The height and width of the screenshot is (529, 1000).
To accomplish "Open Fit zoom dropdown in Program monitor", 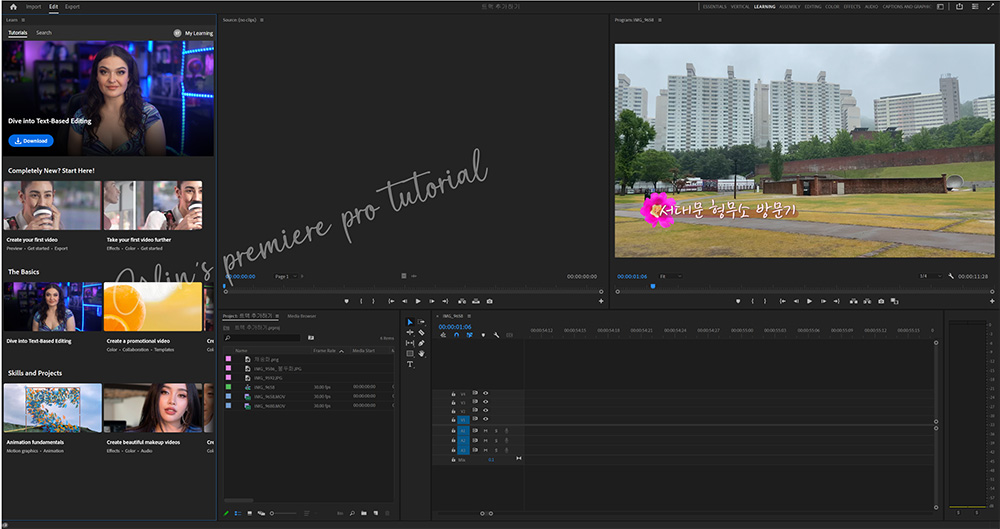I will click(670, 276).
